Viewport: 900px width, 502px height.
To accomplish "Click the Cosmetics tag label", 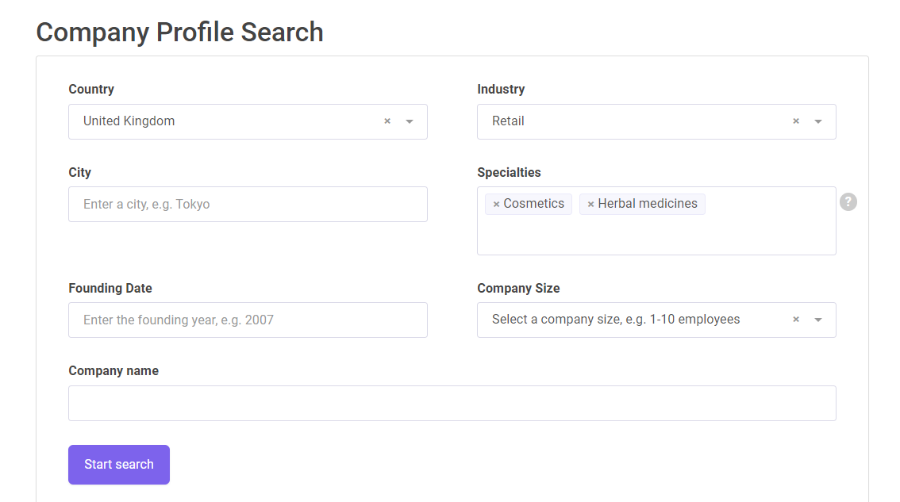I will (534, 204).
